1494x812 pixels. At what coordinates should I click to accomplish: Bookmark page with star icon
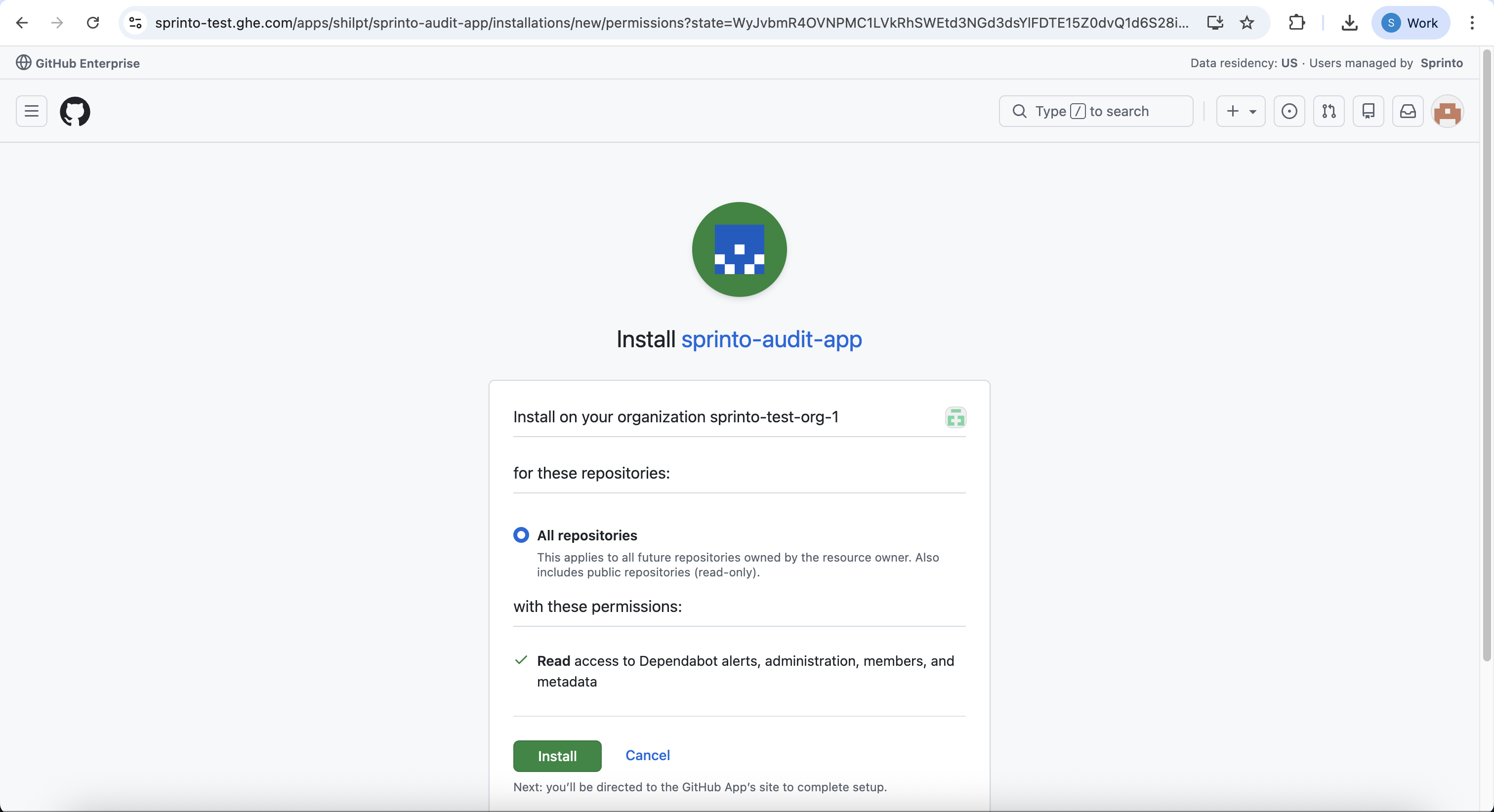pos(1246,23)
